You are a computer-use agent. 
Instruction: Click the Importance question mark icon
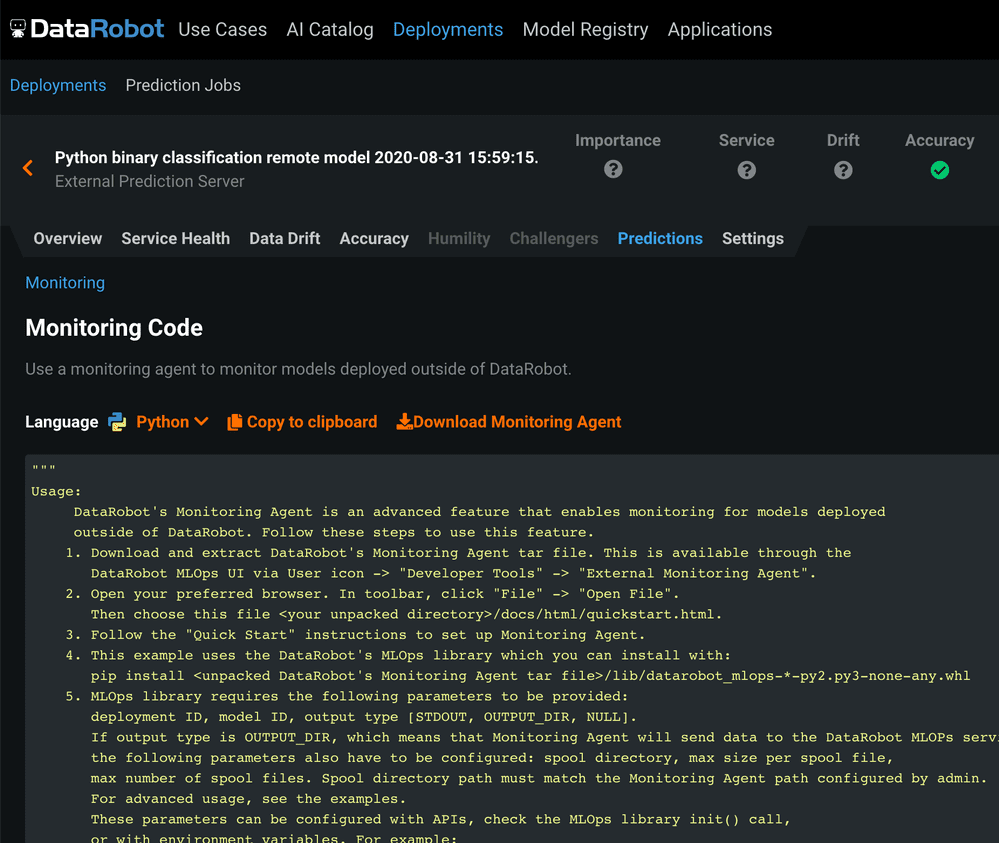[613, 169]
